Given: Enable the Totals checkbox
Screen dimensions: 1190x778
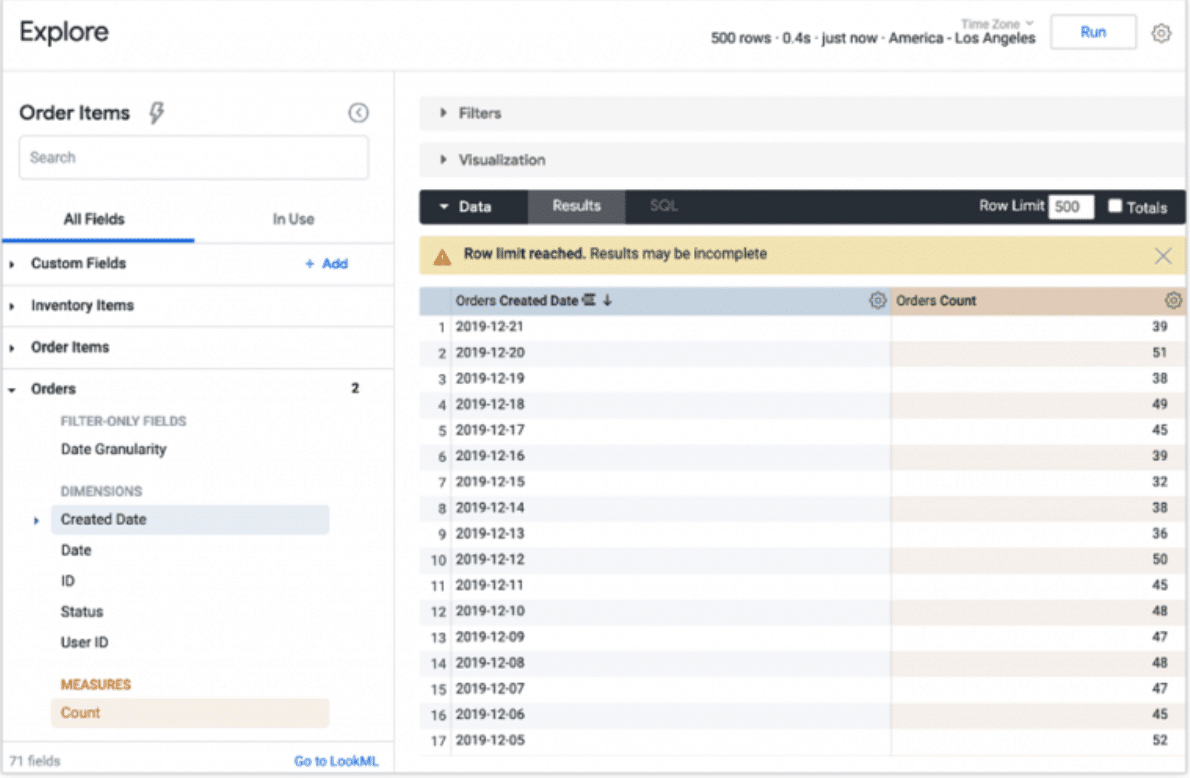Looking at the screenshot, I should (1115, 207).
